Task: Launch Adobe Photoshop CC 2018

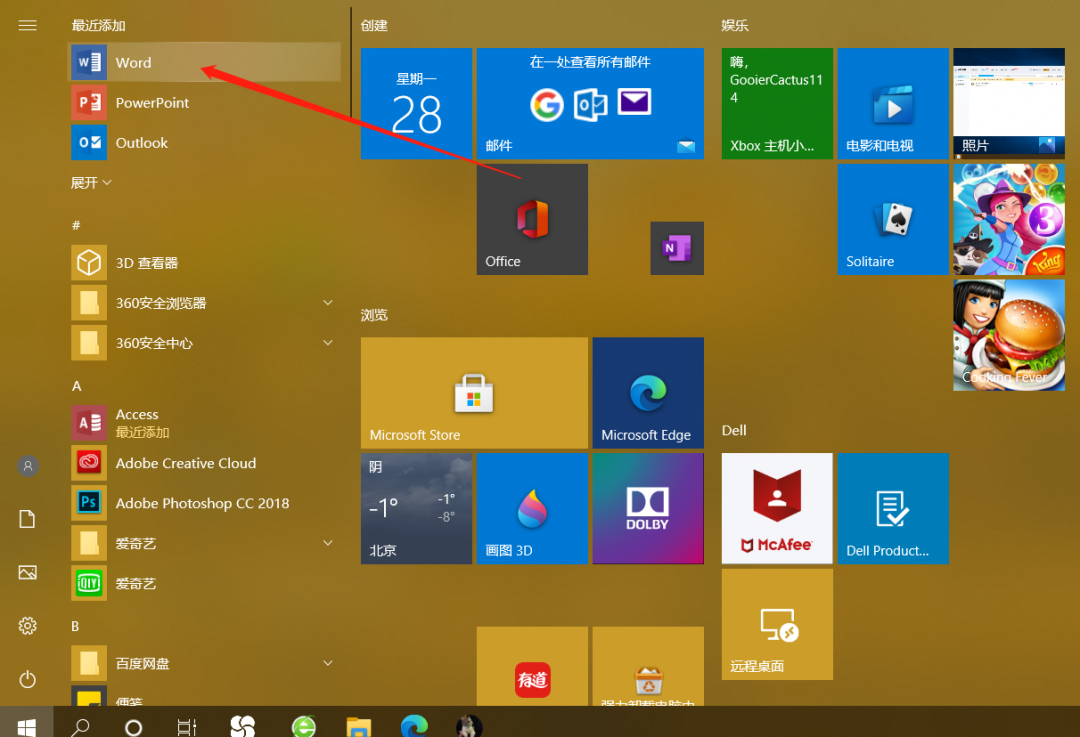Action: (x=205, y=503)
